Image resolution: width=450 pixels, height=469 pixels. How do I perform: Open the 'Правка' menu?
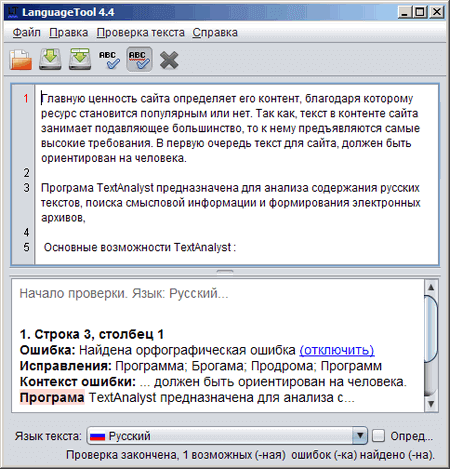(x=69, y=32)
